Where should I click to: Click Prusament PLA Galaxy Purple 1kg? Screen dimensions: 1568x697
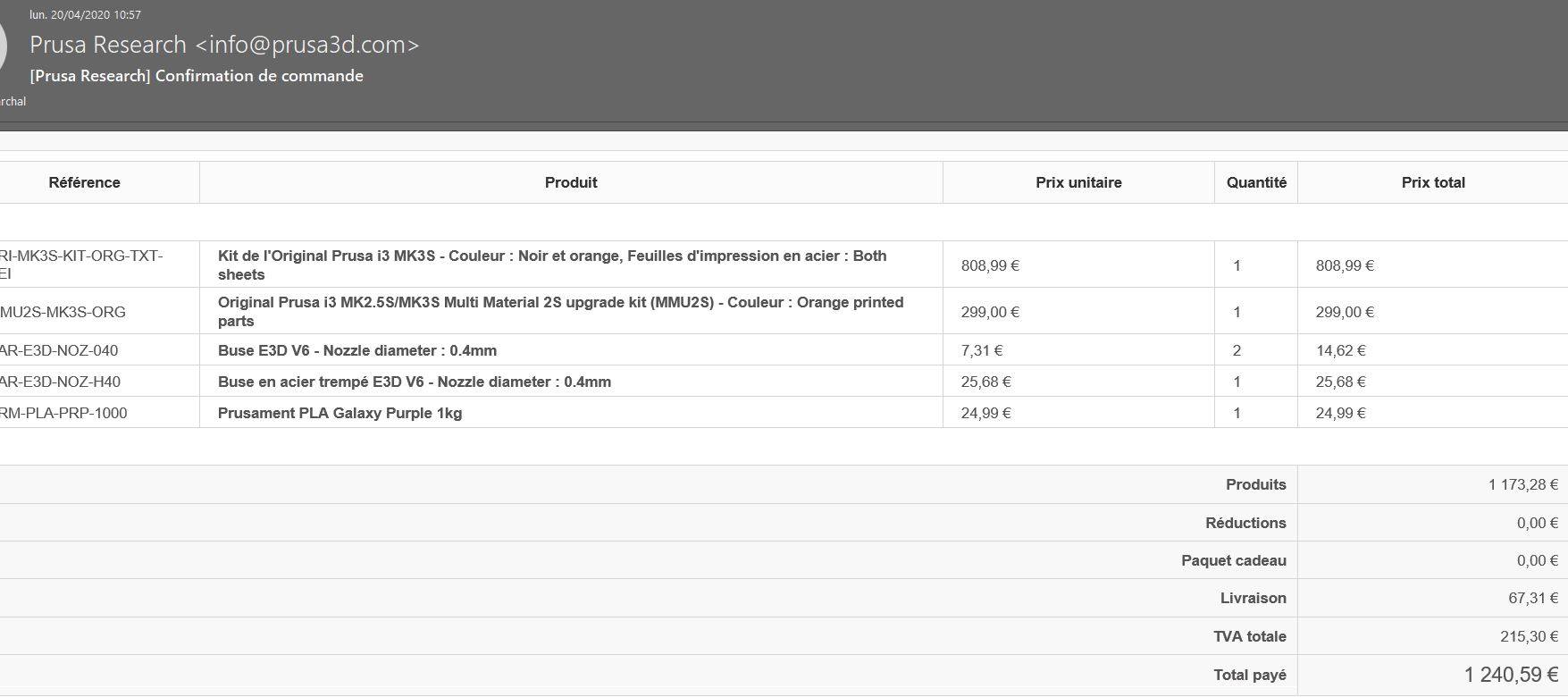(x=340, y=413)
